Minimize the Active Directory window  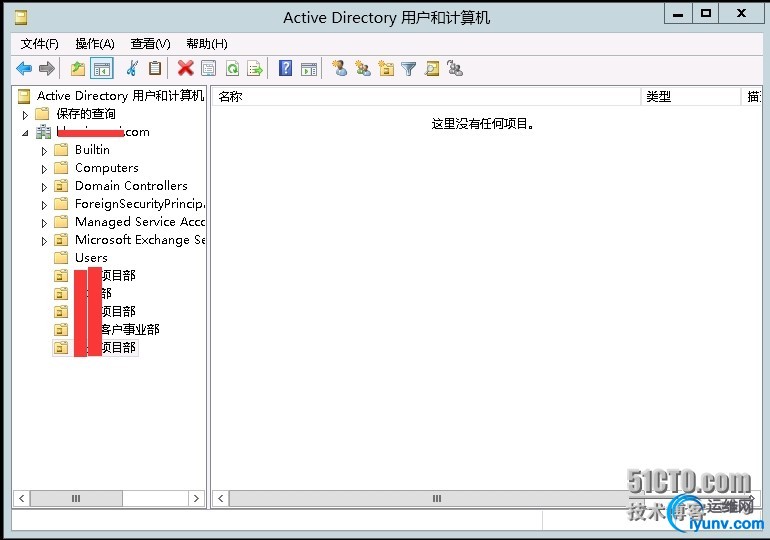point(678,14)
